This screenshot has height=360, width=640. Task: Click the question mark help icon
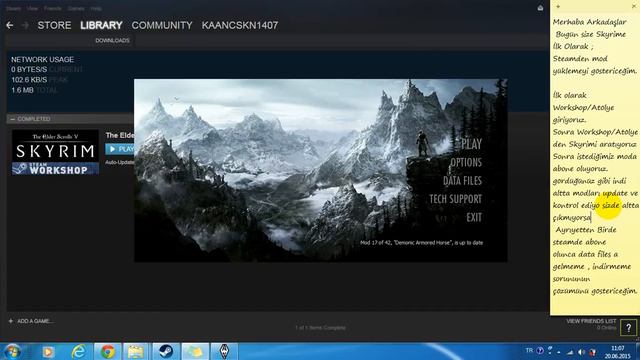629,327
